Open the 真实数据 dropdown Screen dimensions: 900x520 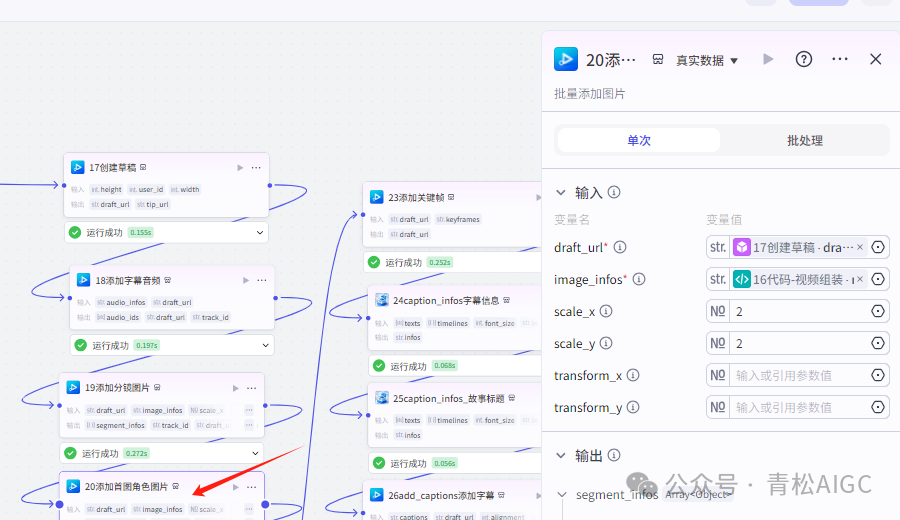(707, 60)
